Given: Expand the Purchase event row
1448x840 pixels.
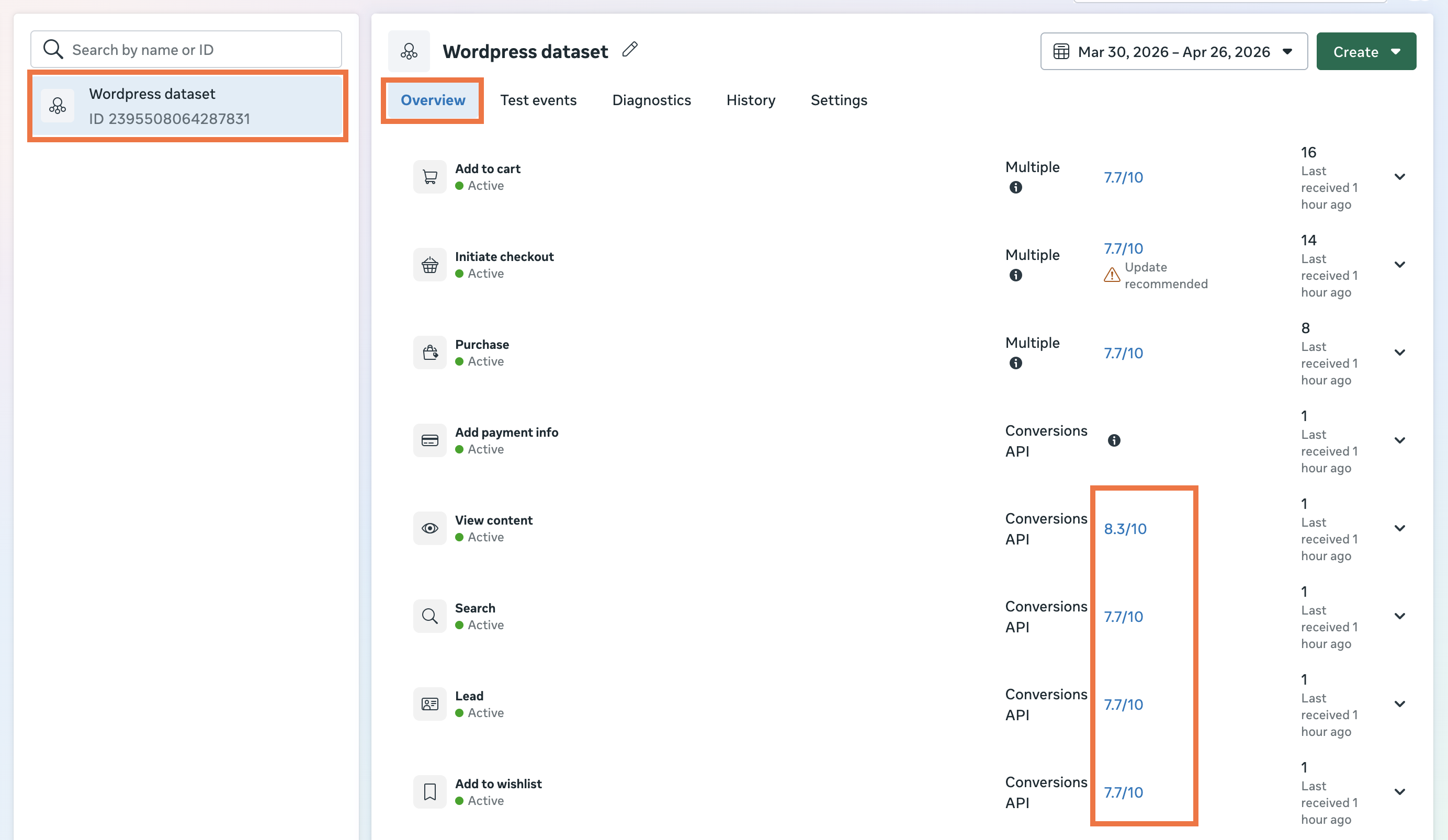Looking at the screenshot, I should point(1400,353).
